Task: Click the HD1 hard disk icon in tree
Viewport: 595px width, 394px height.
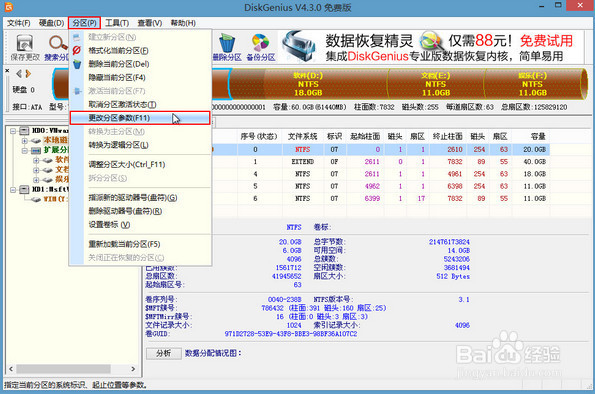Action: point(24,189)
